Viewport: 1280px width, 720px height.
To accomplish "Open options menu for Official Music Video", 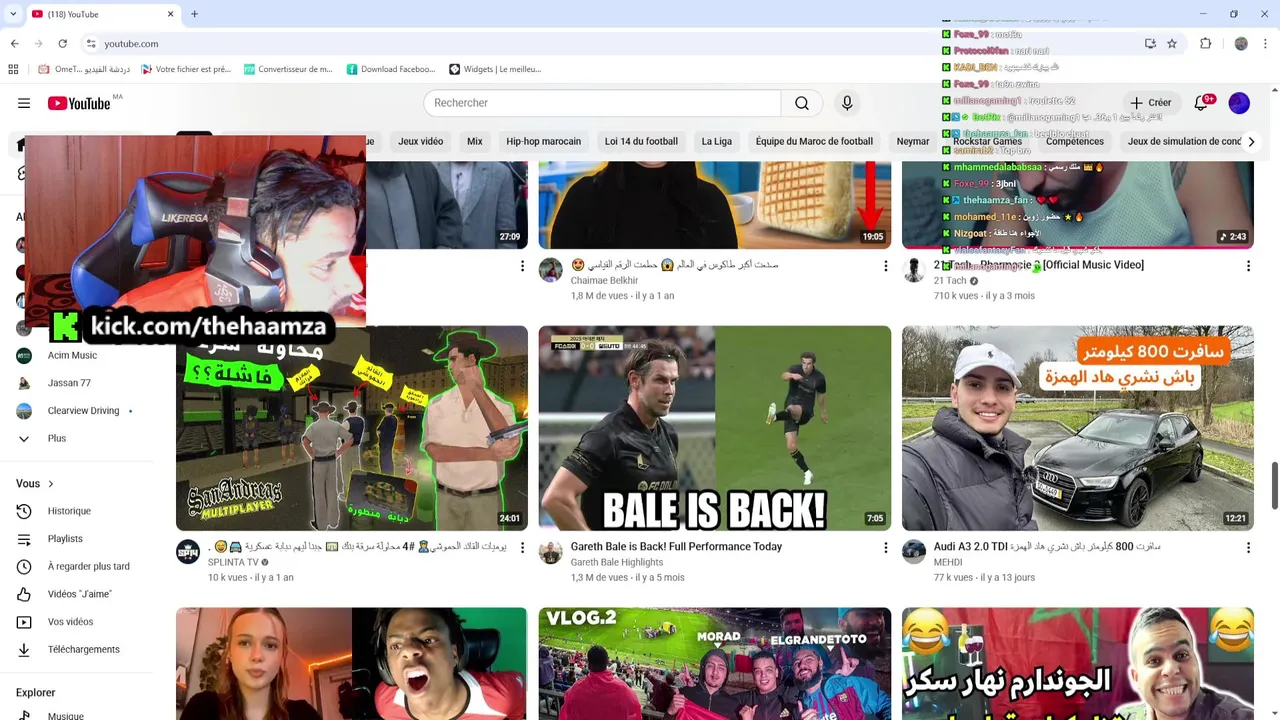I will [1248, 266].
